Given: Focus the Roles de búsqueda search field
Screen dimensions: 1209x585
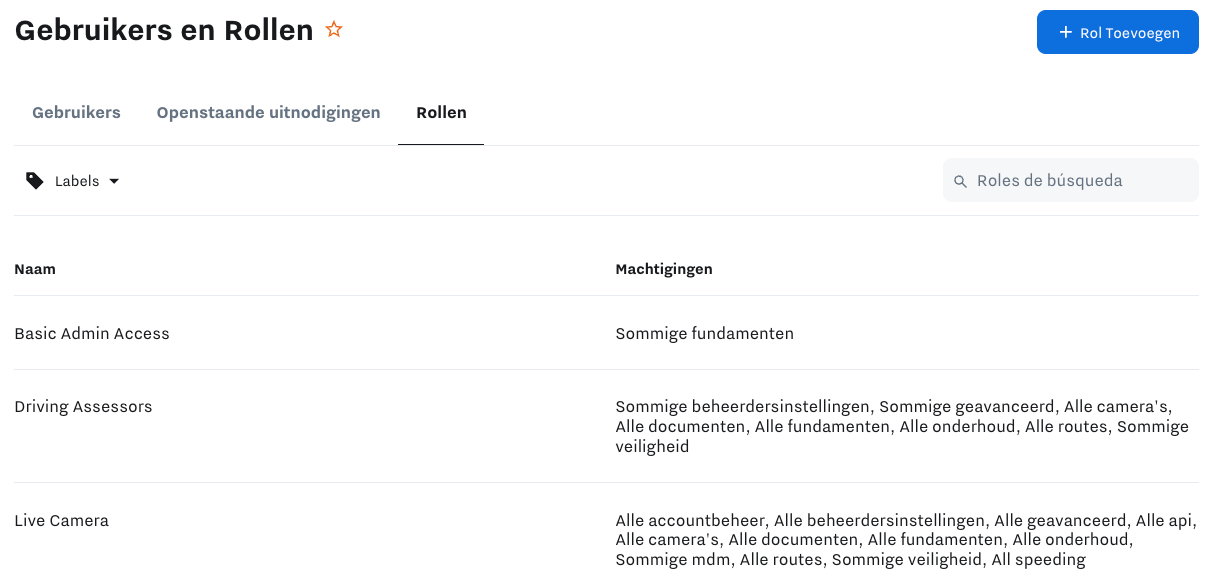Looking at the screenshot, I should (x=1080, y=181).
